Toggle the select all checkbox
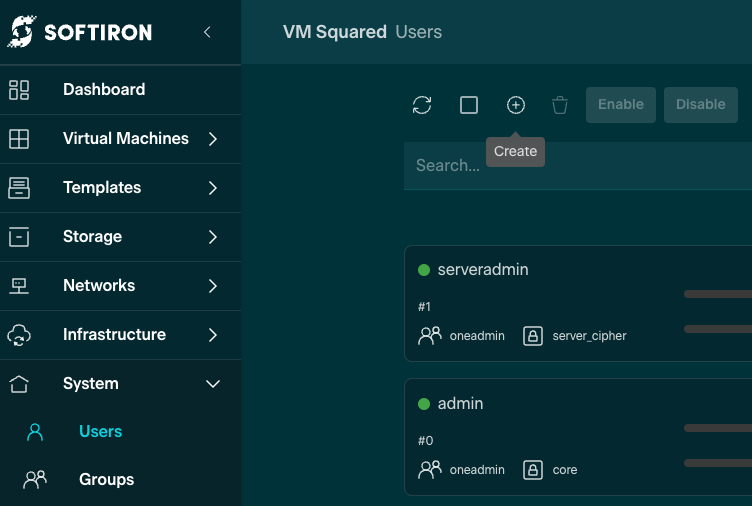 469,105
